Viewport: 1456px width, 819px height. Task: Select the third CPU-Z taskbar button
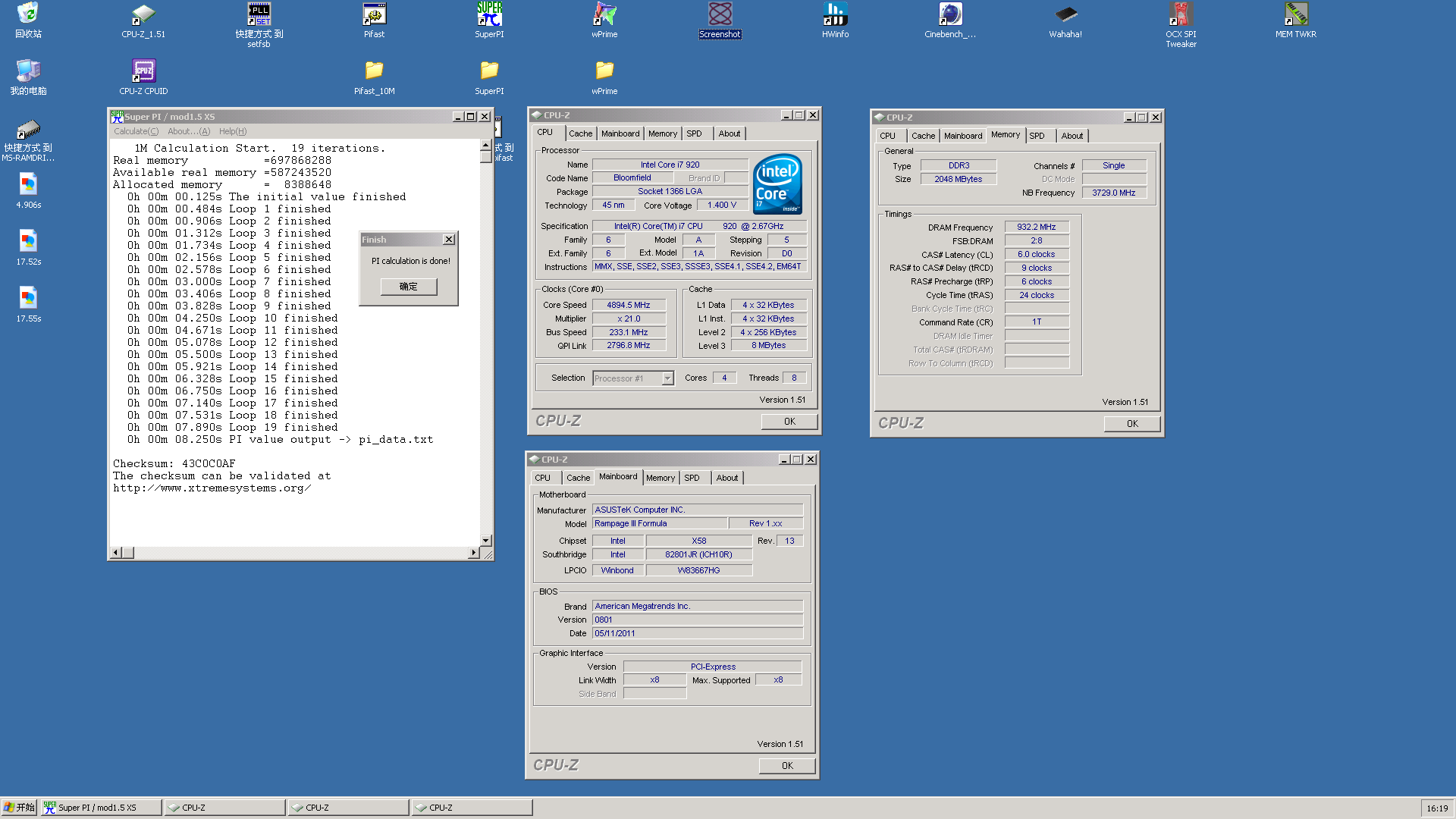[472, 808]
